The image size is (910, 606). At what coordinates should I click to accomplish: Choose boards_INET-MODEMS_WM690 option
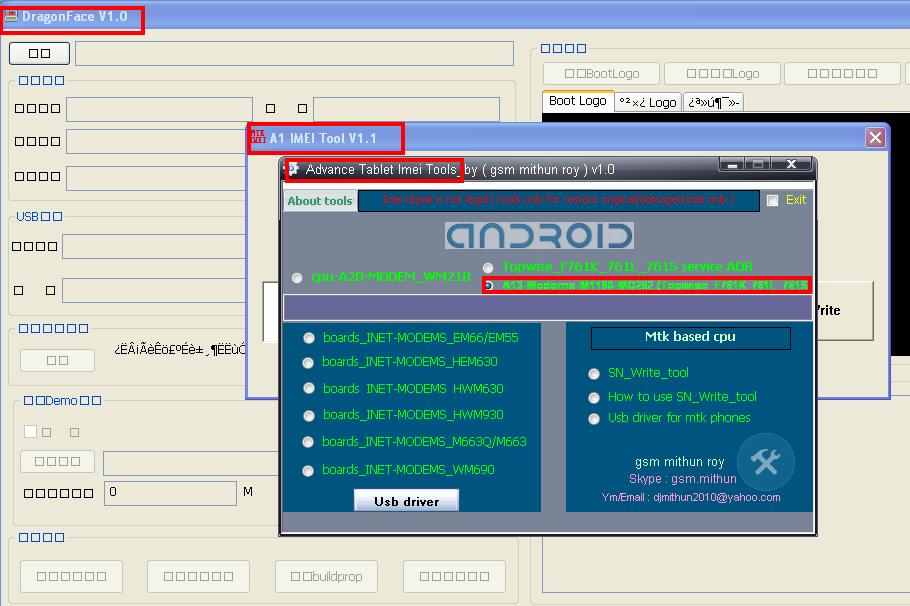(x=308, y=471)
